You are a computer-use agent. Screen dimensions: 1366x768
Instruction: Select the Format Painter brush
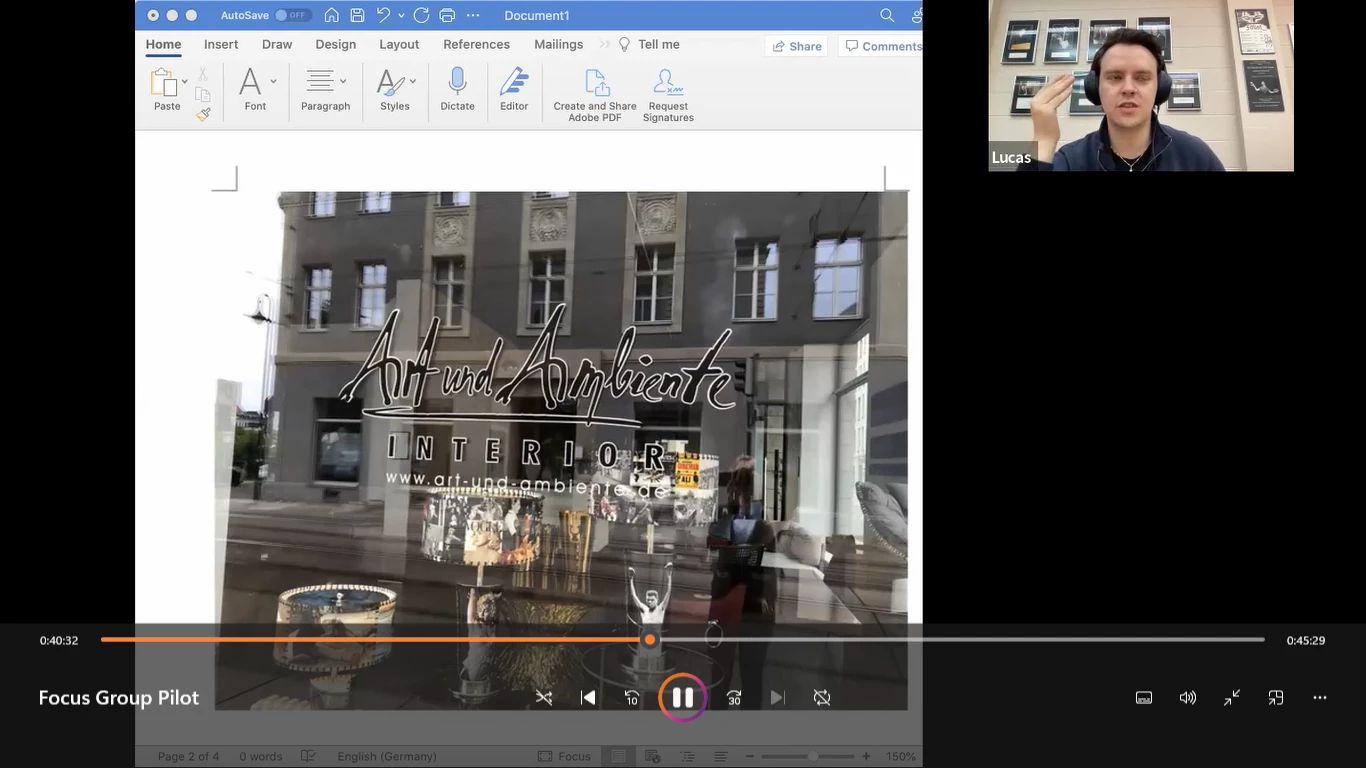pos(203,114)
